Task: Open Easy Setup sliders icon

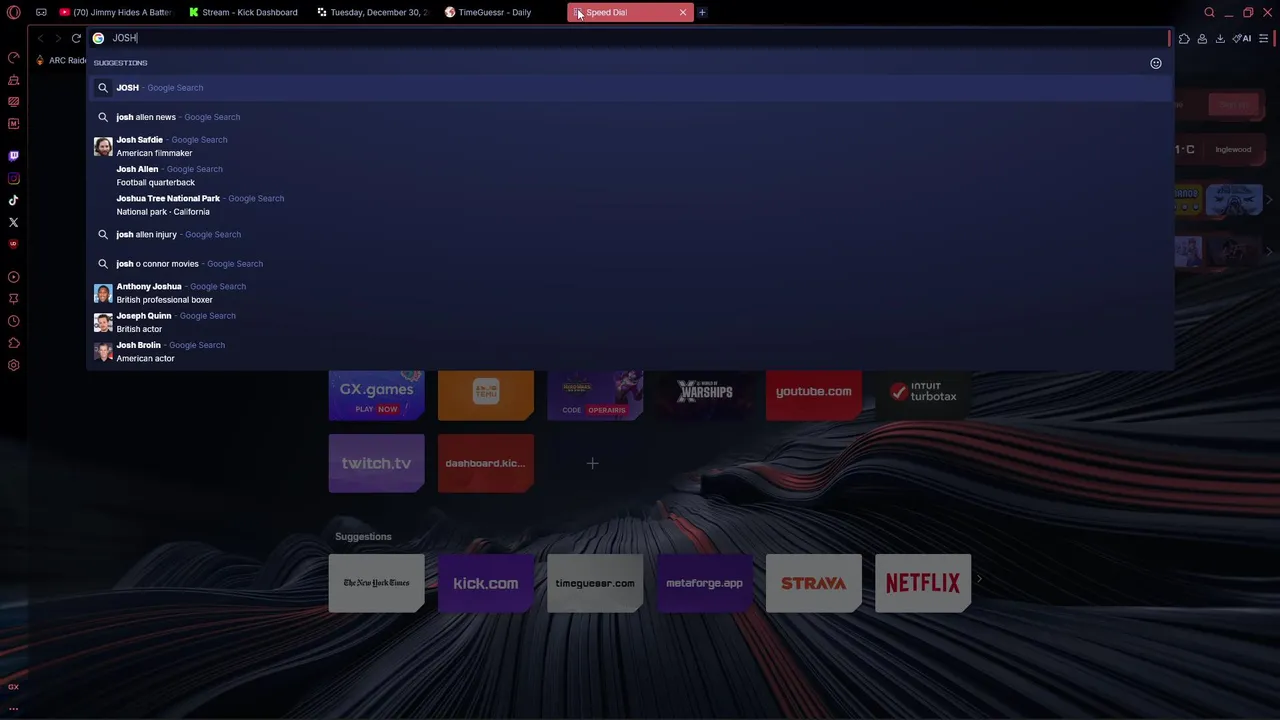Action: pos(1264,39)
